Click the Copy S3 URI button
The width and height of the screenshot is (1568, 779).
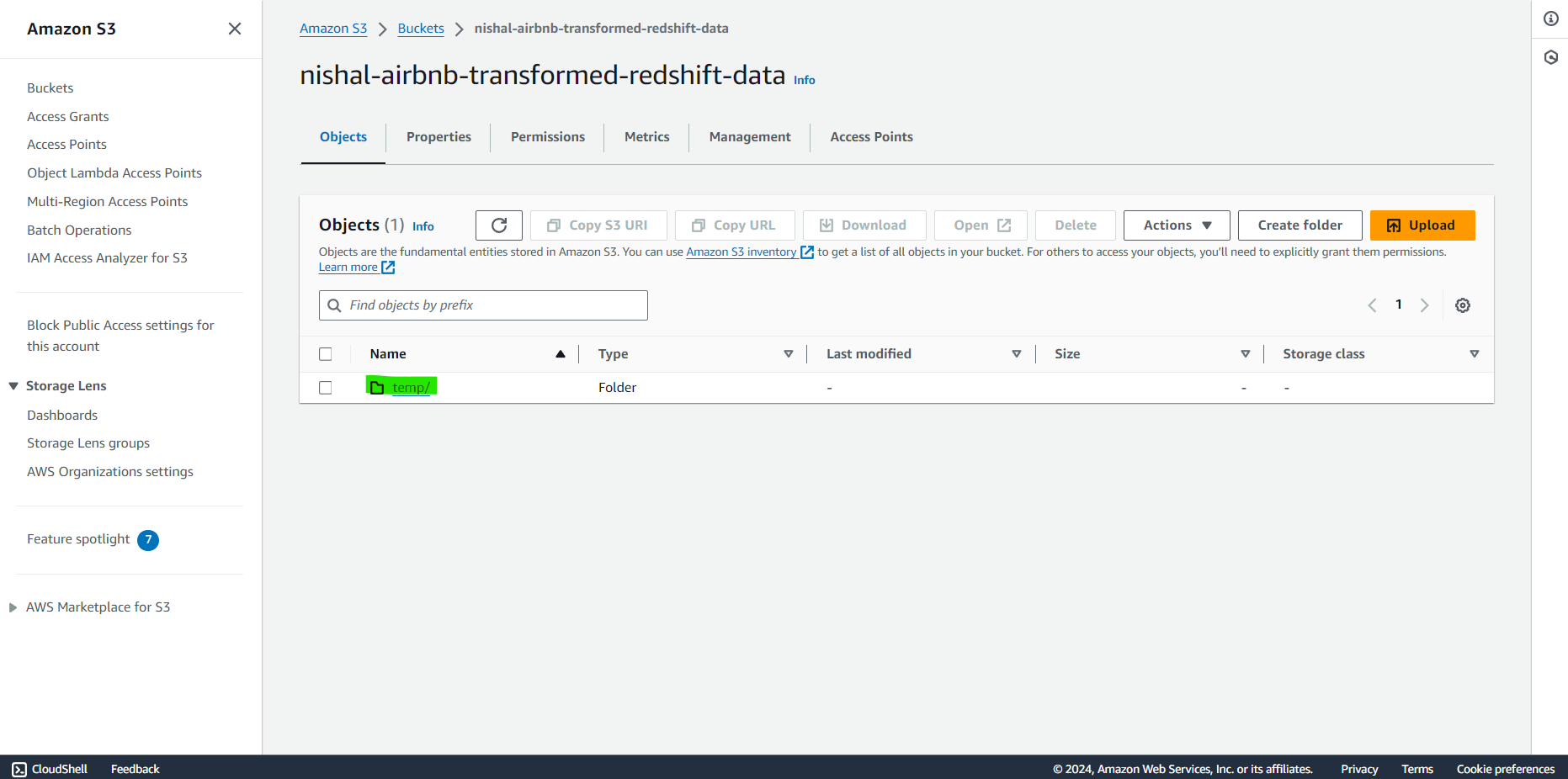click(x=598, y=225)
